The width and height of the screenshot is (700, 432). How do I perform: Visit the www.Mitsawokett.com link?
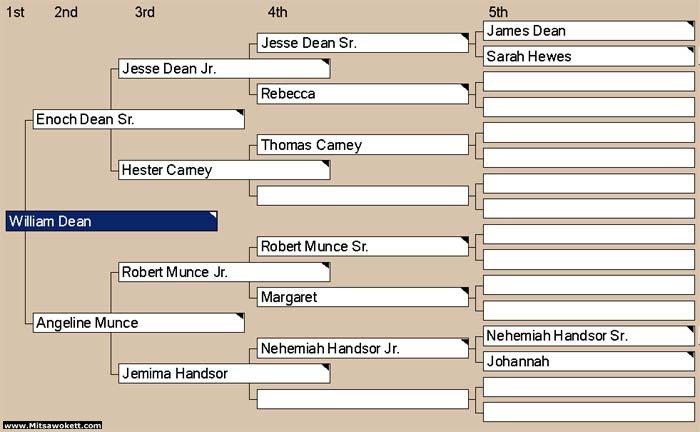point(52,425)
